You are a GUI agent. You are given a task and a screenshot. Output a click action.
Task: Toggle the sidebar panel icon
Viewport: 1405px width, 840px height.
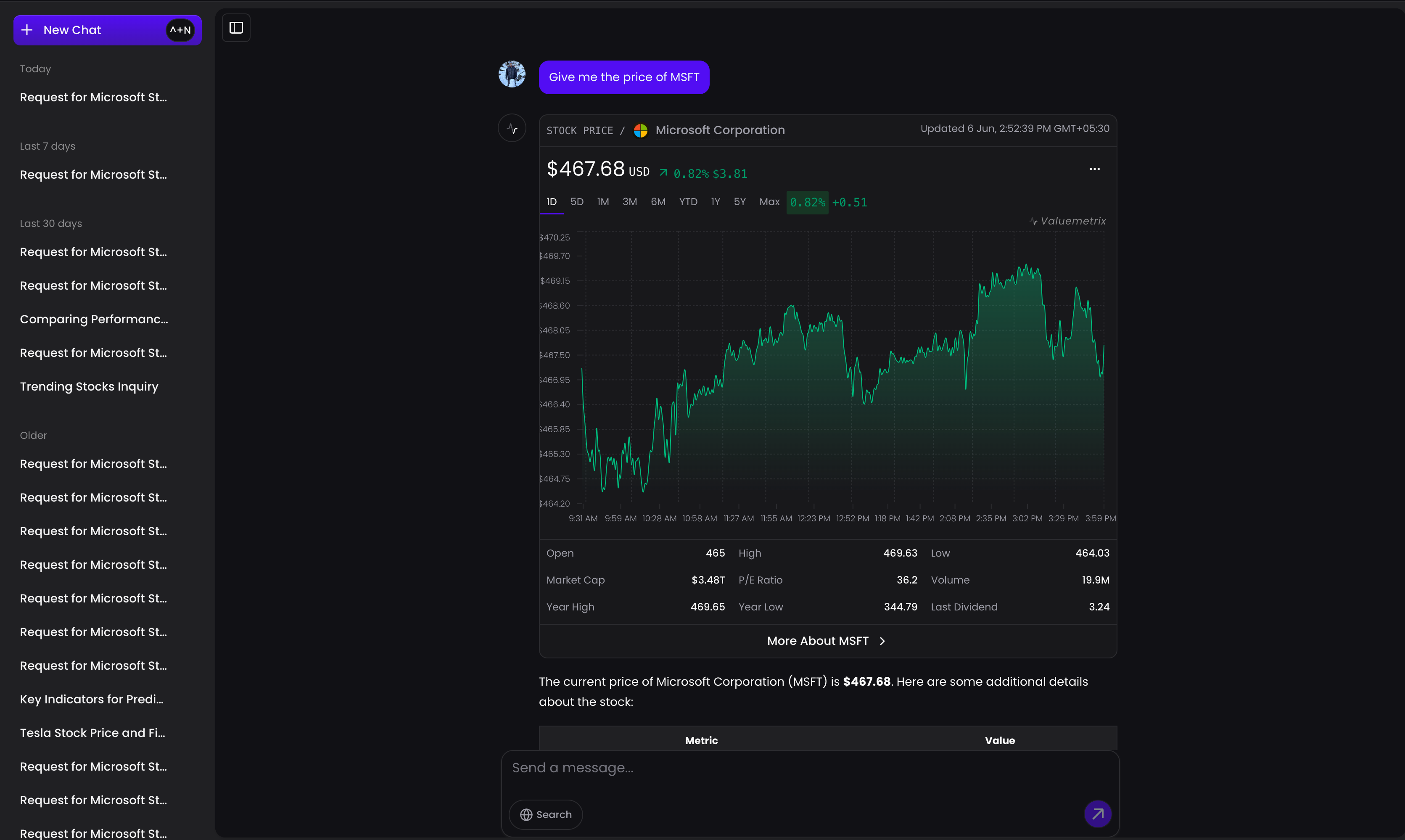pos(236,28)
